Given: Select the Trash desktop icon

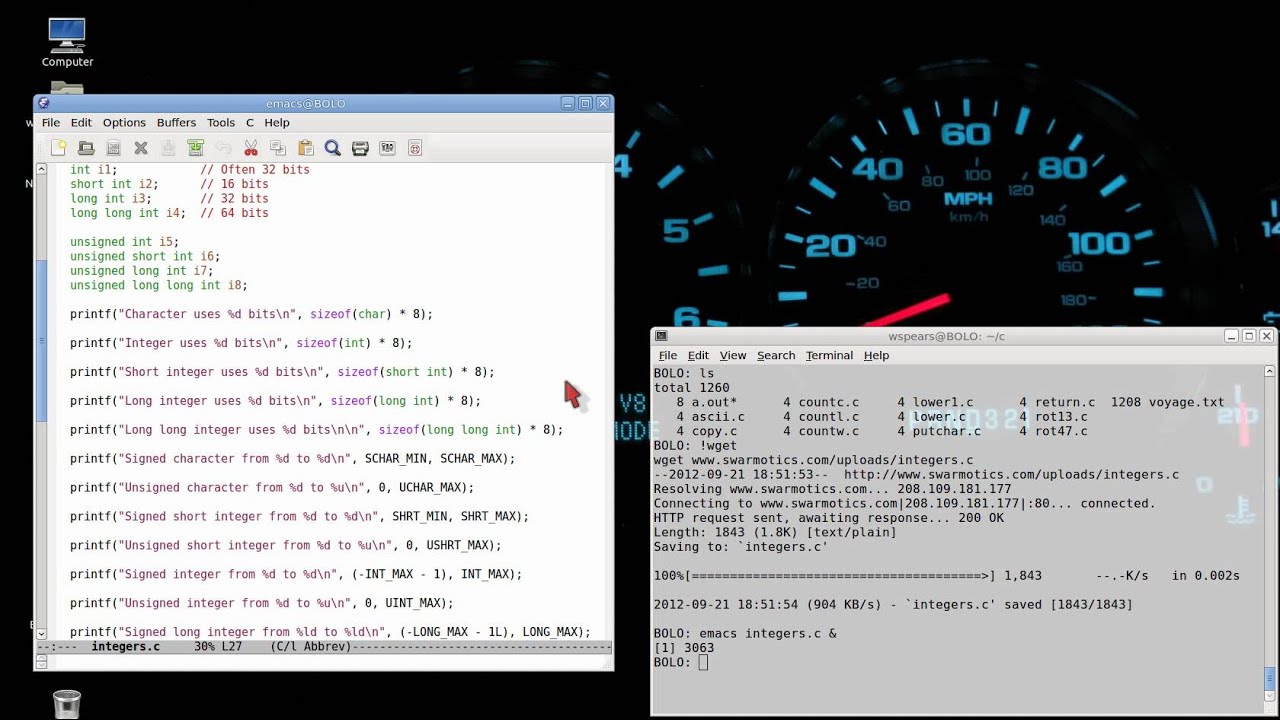Looking at the screenshot, I should coord(66,703).
